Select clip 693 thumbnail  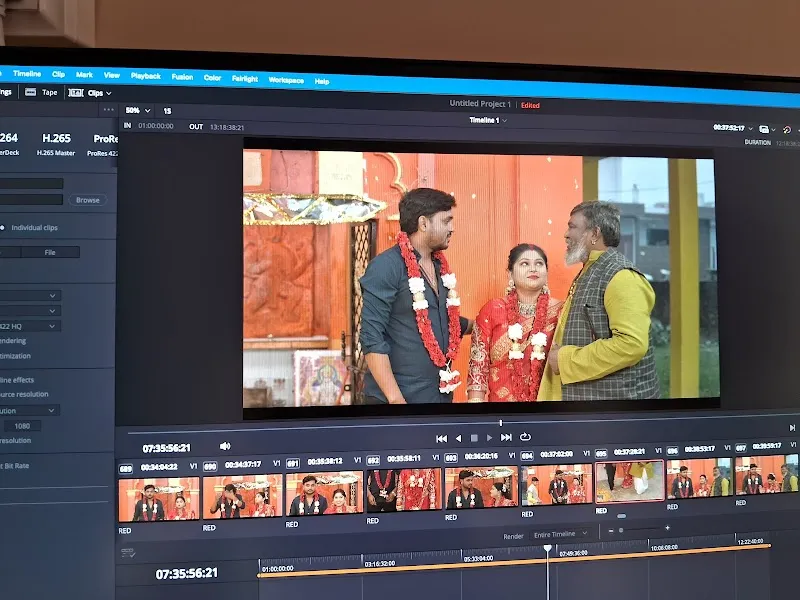pos(481,487)
